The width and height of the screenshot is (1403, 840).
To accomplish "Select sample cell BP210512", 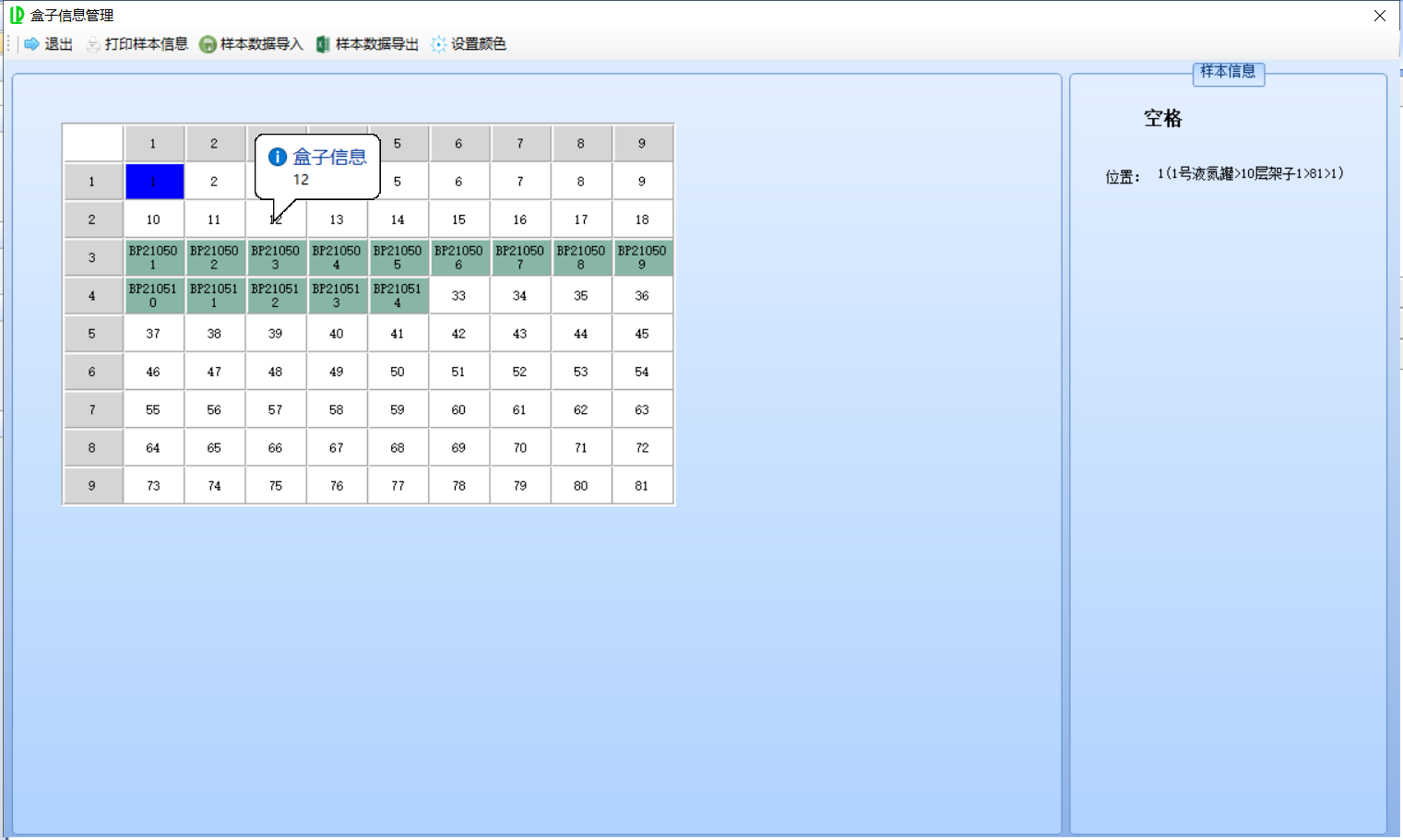I will click(x=276, y=296).
